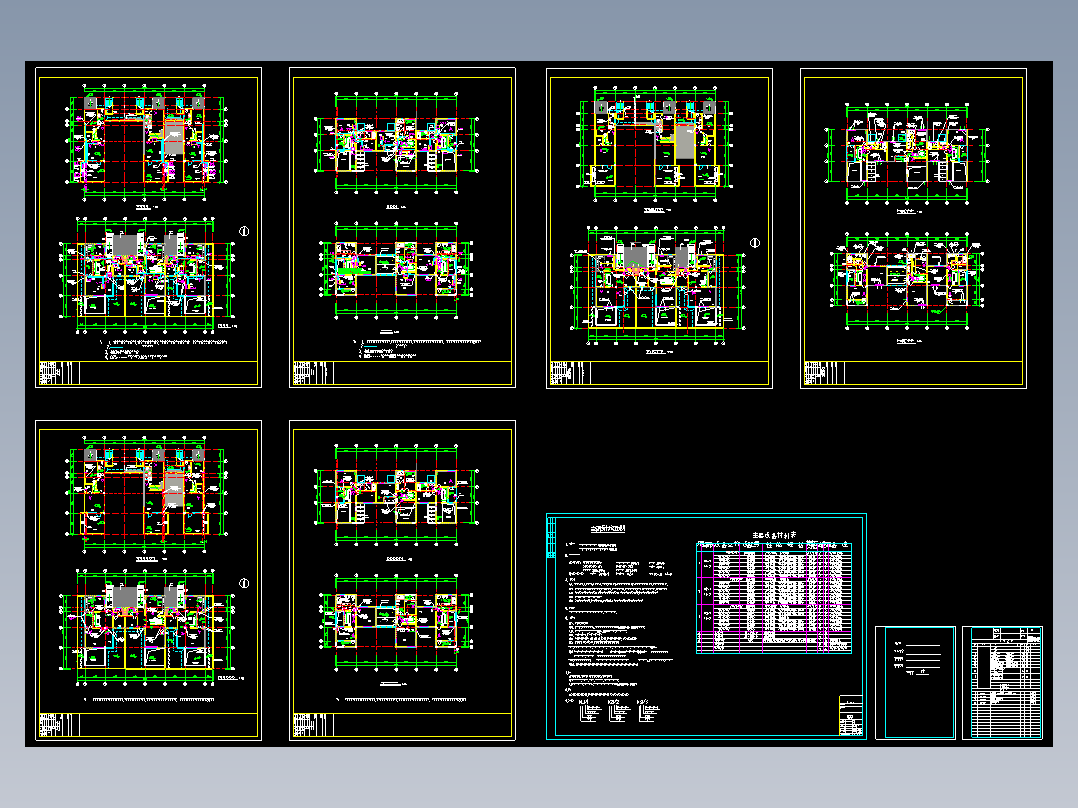Click the cyan revision strip on the notes sheet
The image size is (1078, 808).
[x=551, y=538]
